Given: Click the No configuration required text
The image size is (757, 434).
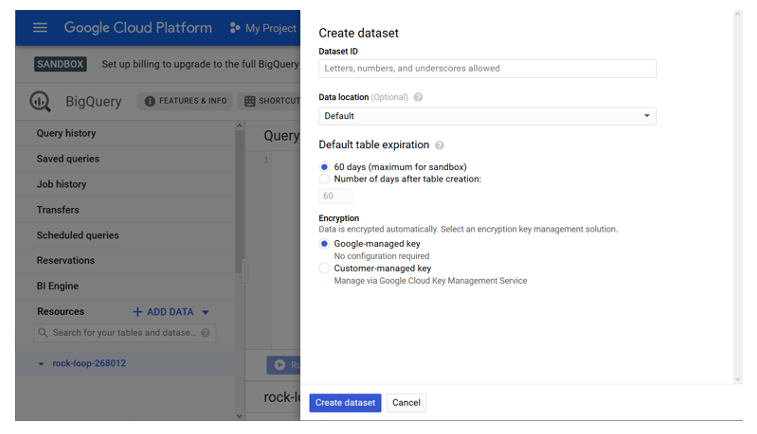Looking at the screenshot, I should pos(381,256).
